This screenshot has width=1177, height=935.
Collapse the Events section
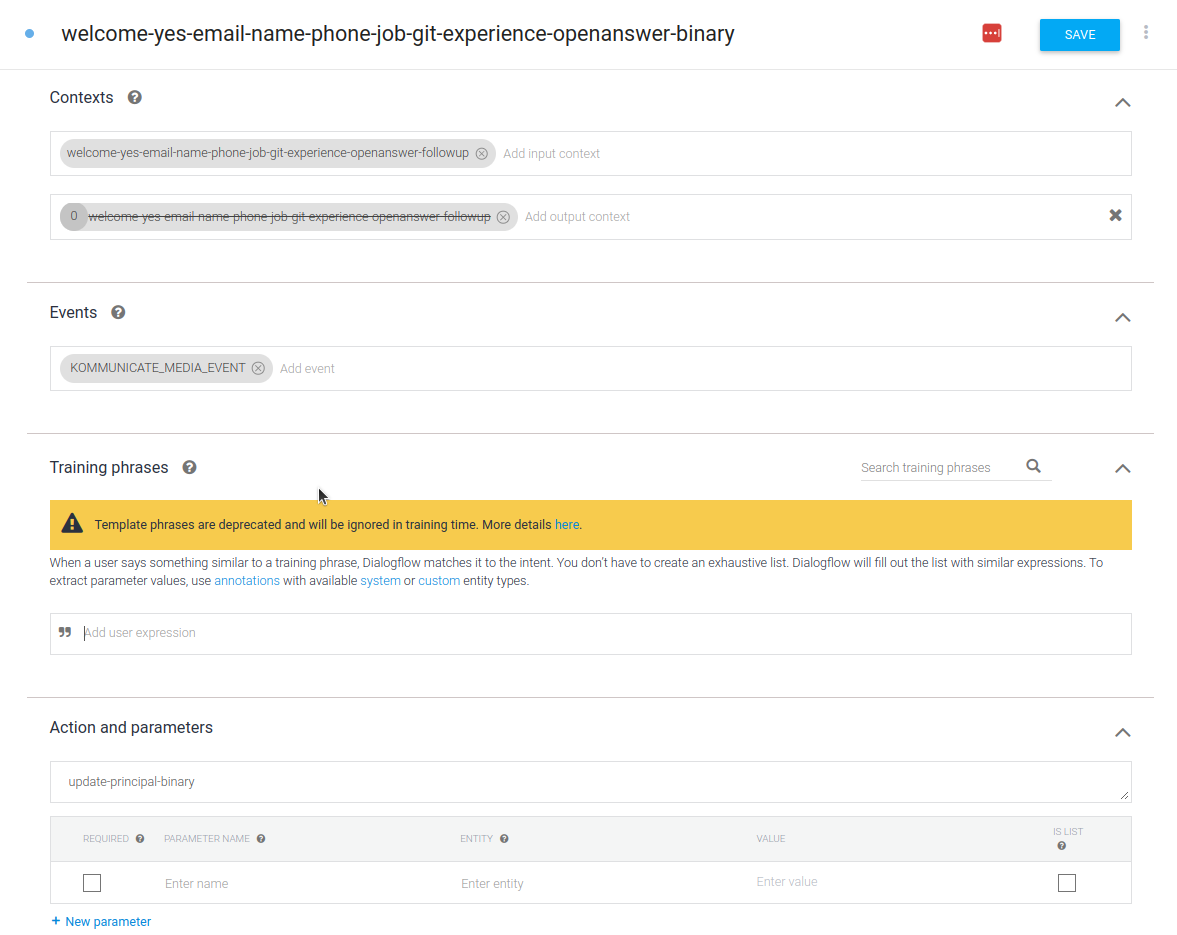coord(1122,318)
